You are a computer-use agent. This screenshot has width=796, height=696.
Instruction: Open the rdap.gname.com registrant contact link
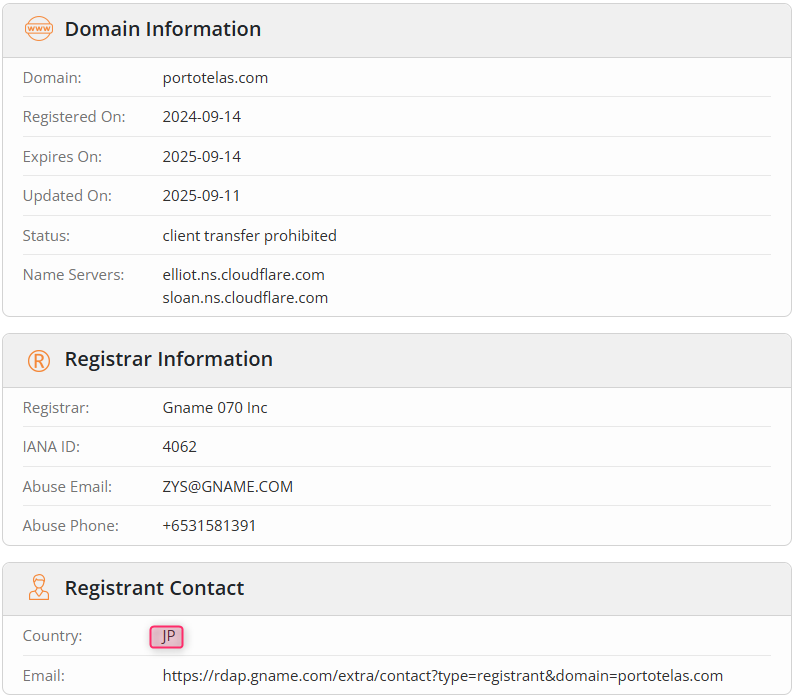(442, 676)
